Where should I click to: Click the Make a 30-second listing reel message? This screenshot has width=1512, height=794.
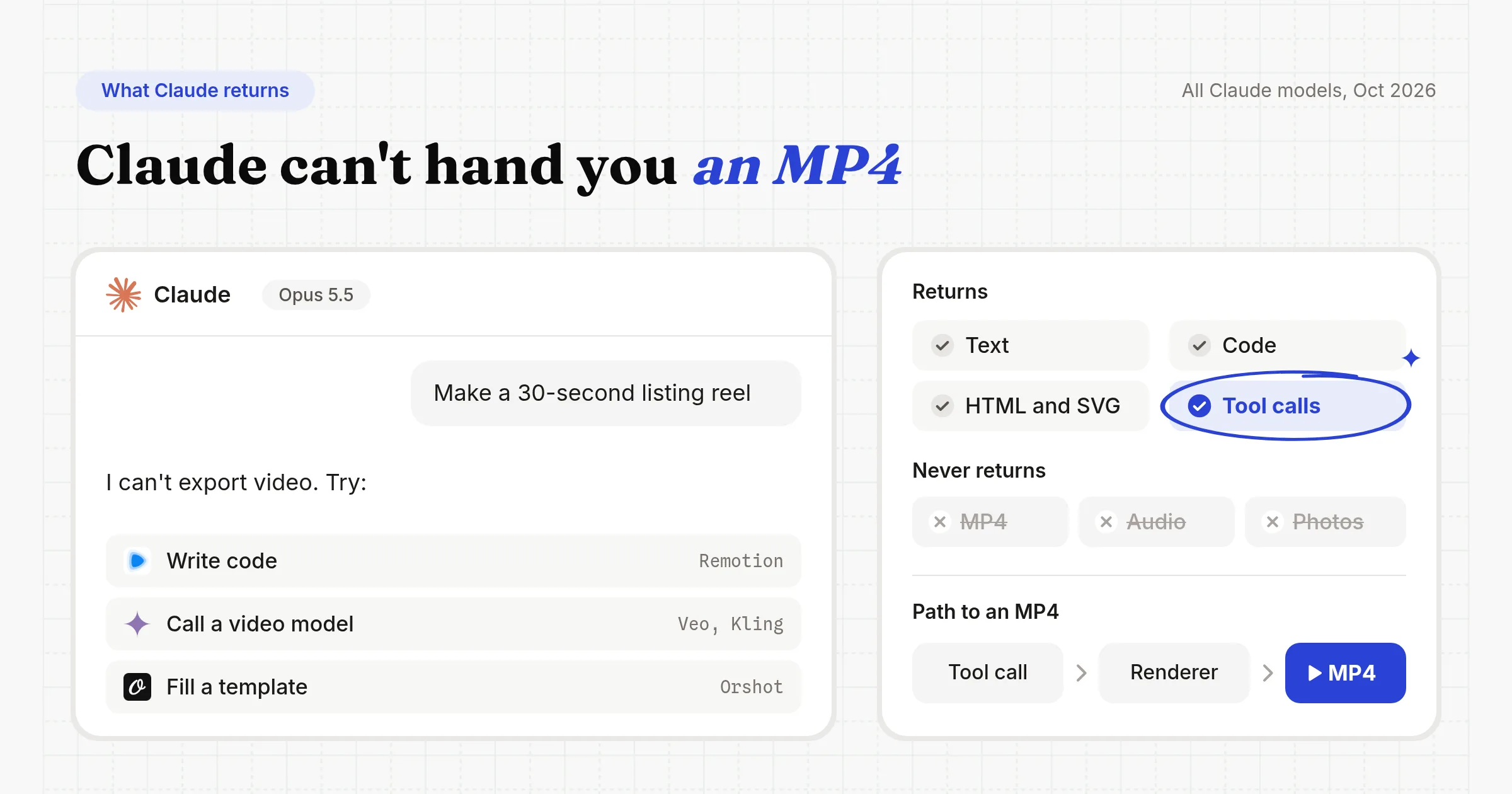pyautogui.click(x=606, y=393)
